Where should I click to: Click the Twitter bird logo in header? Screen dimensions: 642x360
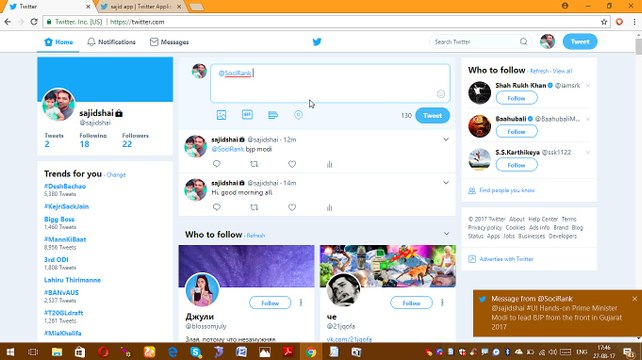click(x=317, y=42)
